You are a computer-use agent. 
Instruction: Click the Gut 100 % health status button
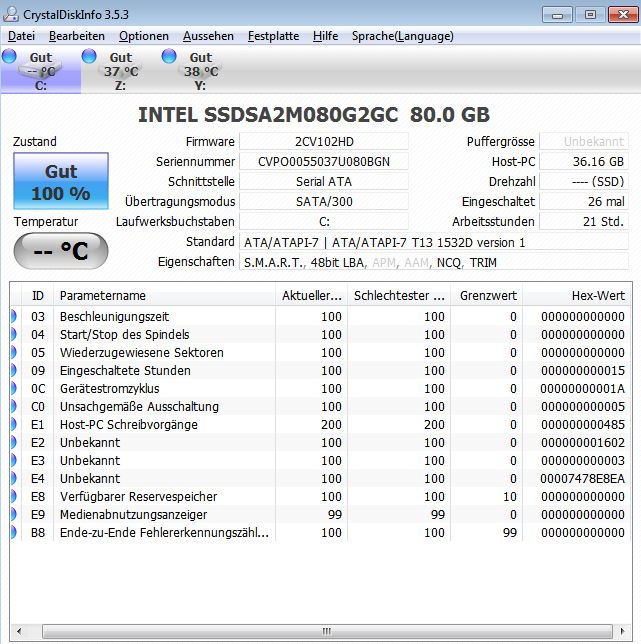(61, 181)
